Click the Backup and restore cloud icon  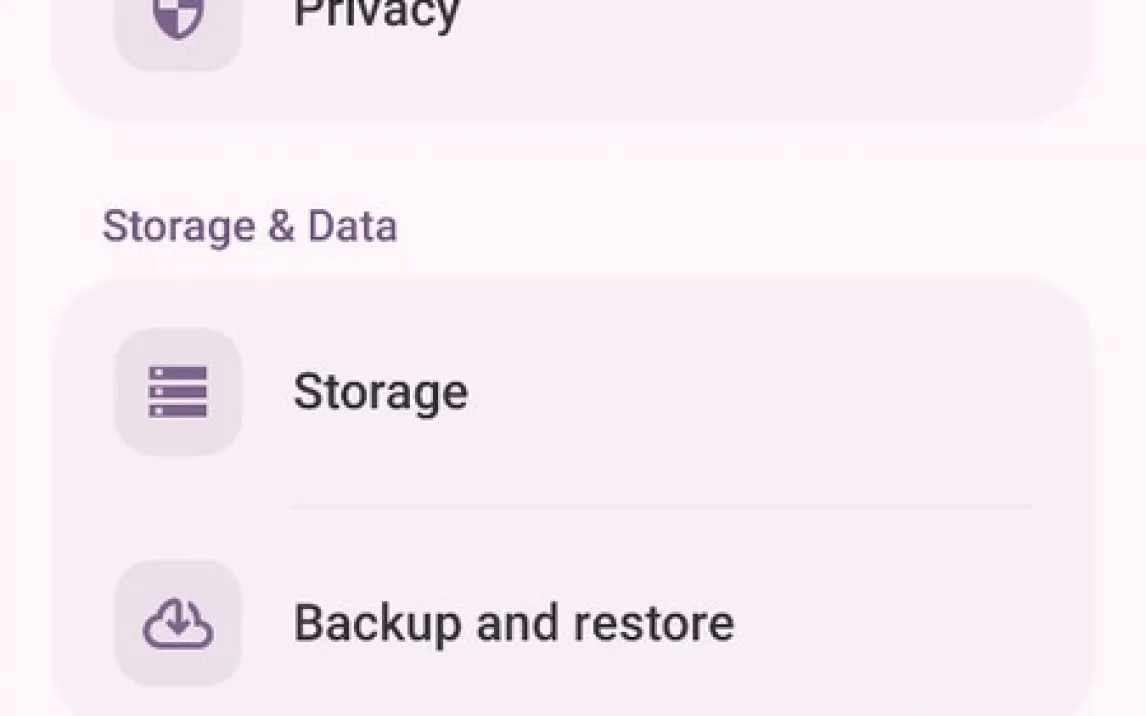click(x=178, y=623)
